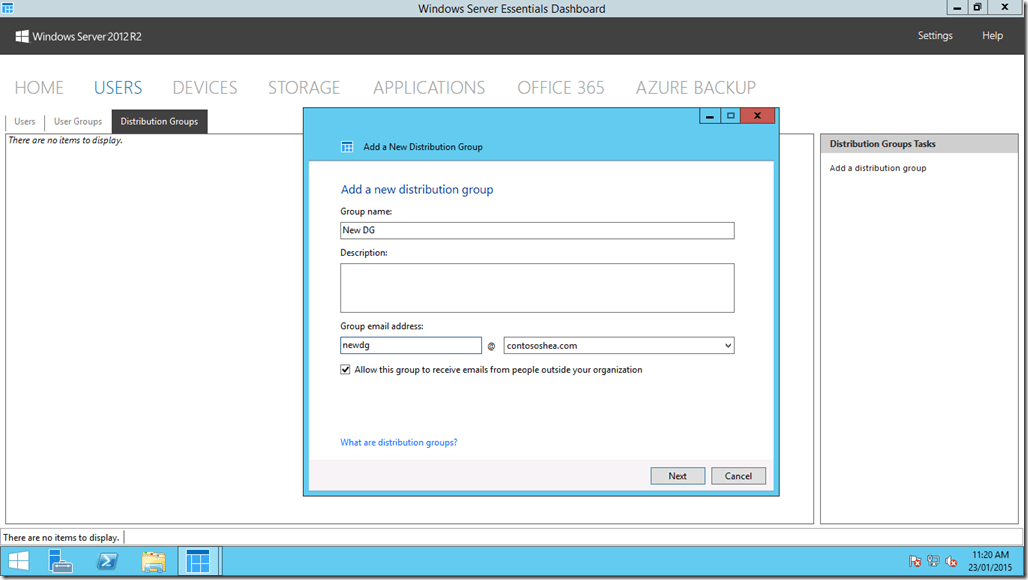Click the network status icon in system tray

(932, 561)
